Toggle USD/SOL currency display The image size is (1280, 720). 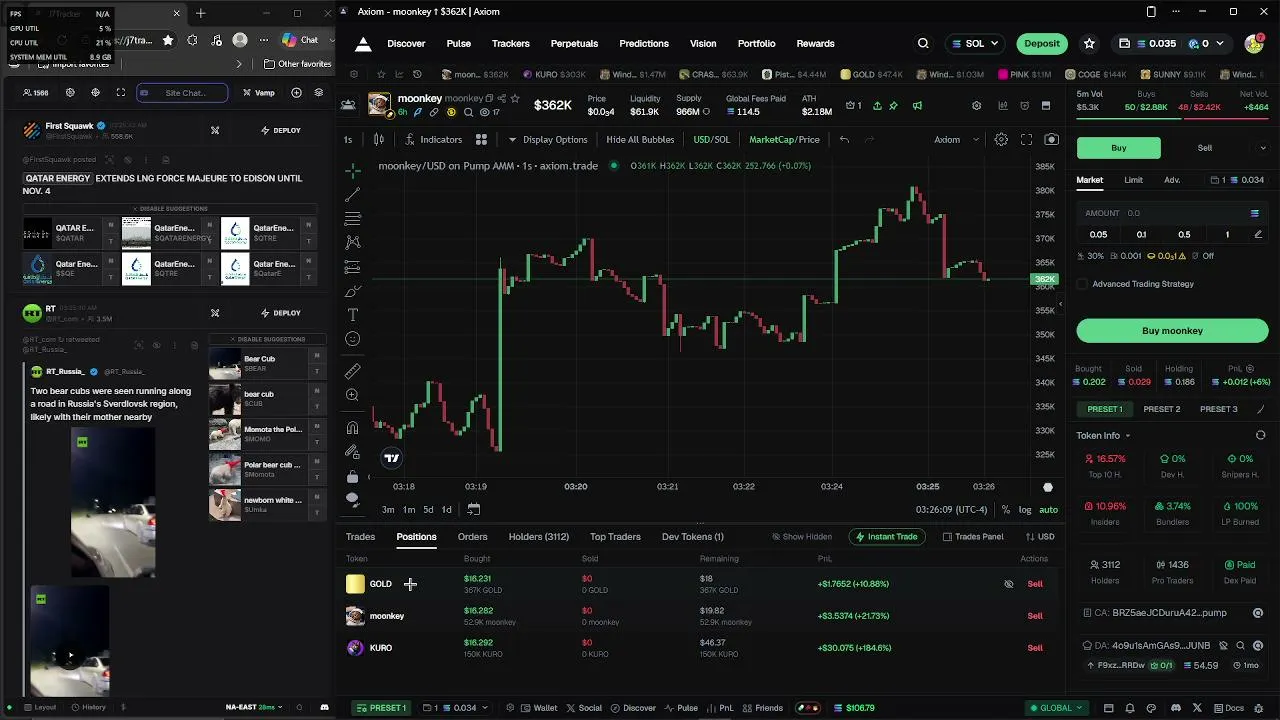pos(712,140)
